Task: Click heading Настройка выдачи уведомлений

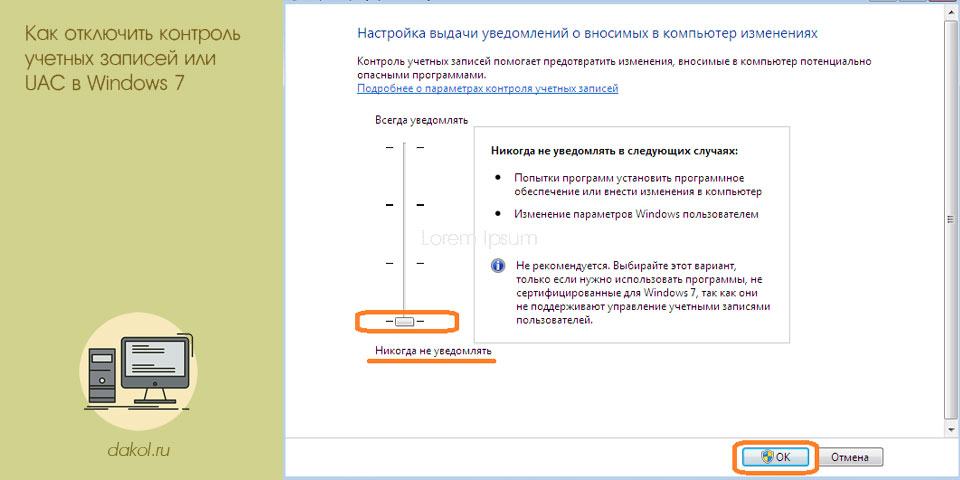Action: pos(587,33)
